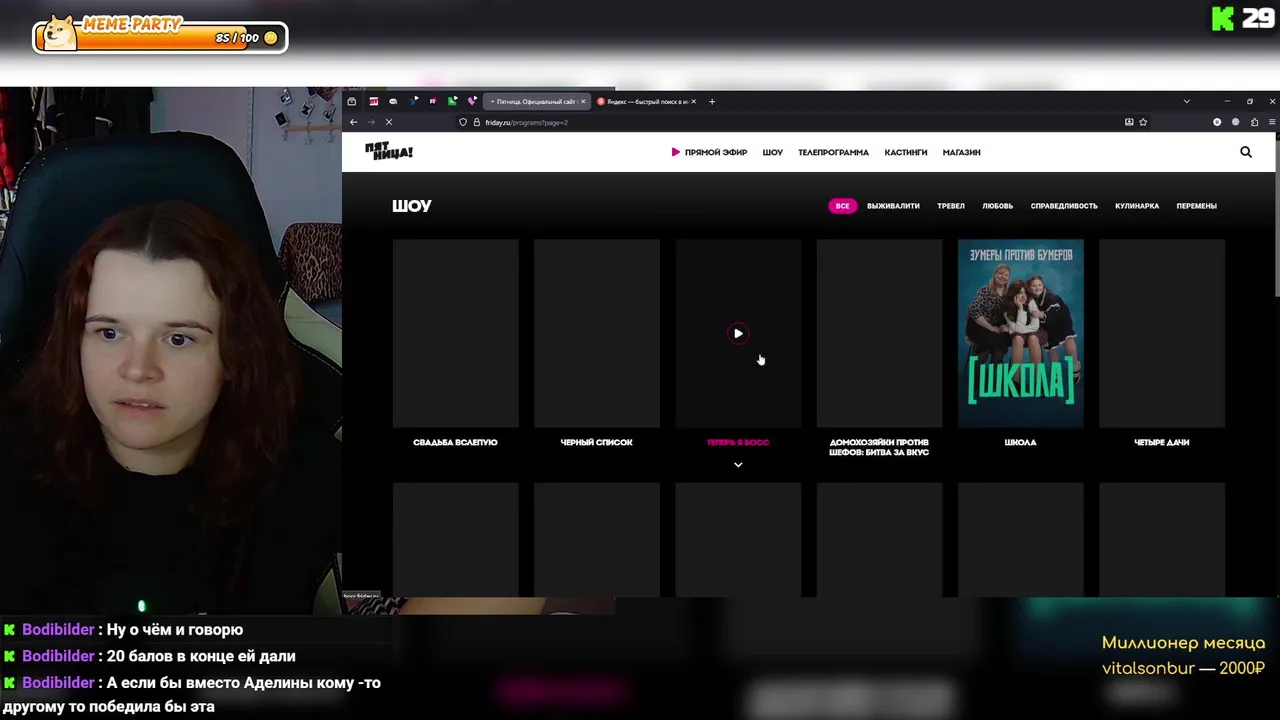The height and width of the screenshot is (720, 1280).
Task: Open the List all tabs chevron
Action: [1187, 101]
